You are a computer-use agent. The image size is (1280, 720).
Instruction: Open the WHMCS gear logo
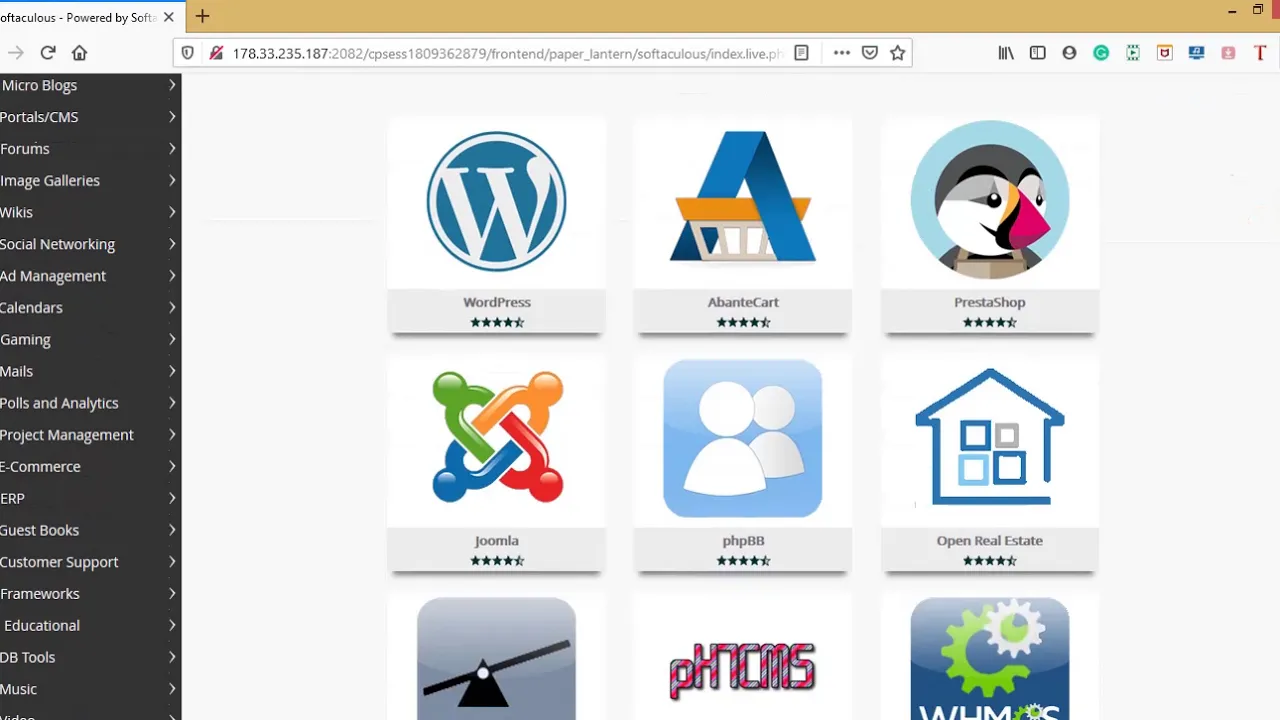(990, 659)
